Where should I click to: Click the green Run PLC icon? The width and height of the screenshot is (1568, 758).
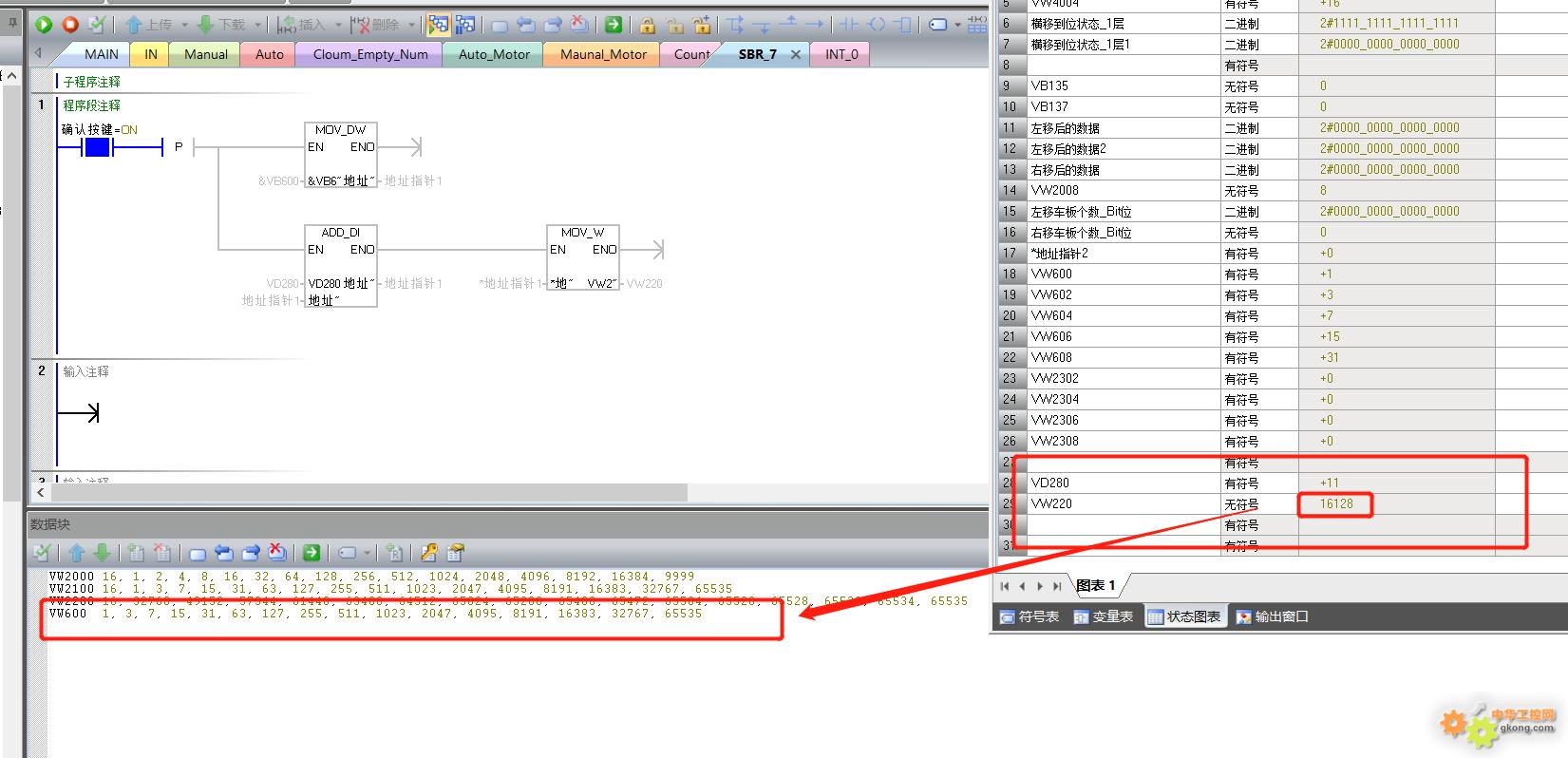click(x=44, y=25)
